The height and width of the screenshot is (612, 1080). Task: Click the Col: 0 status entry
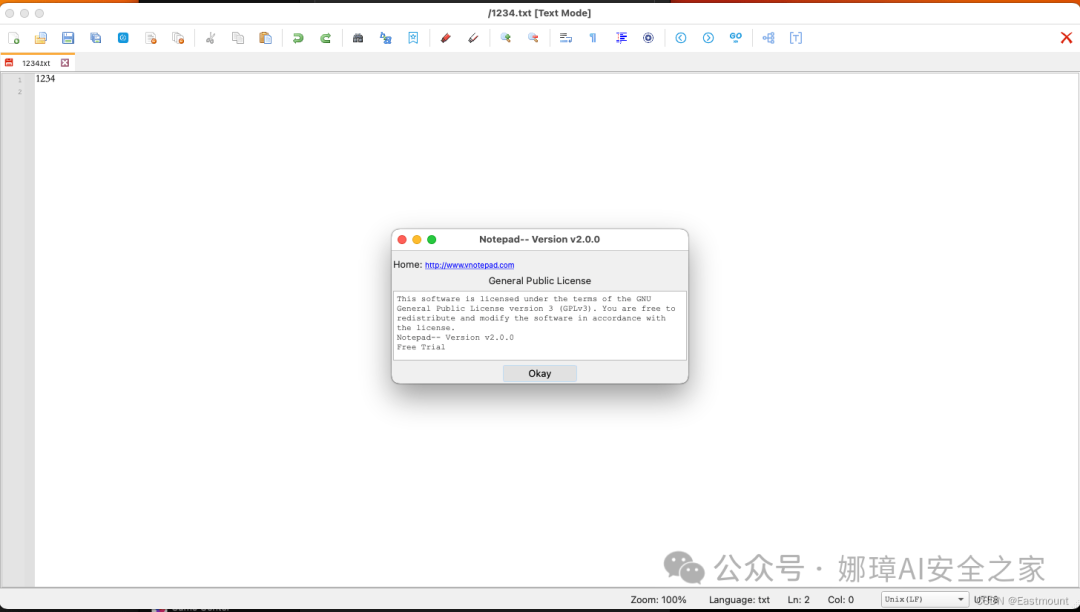tap(840, 600)
